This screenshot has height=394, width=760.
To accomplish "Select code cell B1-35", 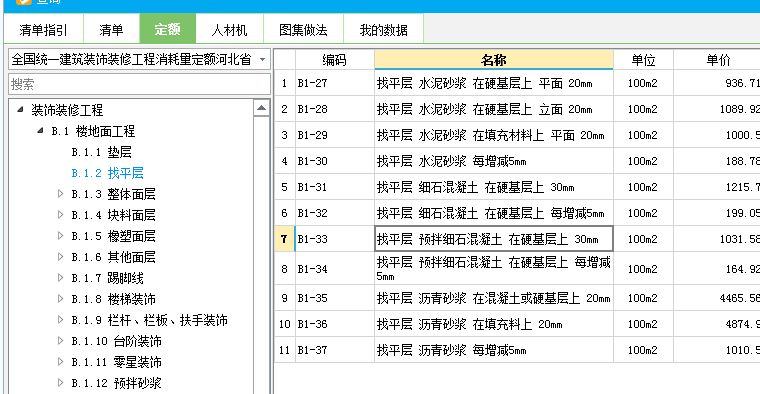I will click(x=334, y=298).
